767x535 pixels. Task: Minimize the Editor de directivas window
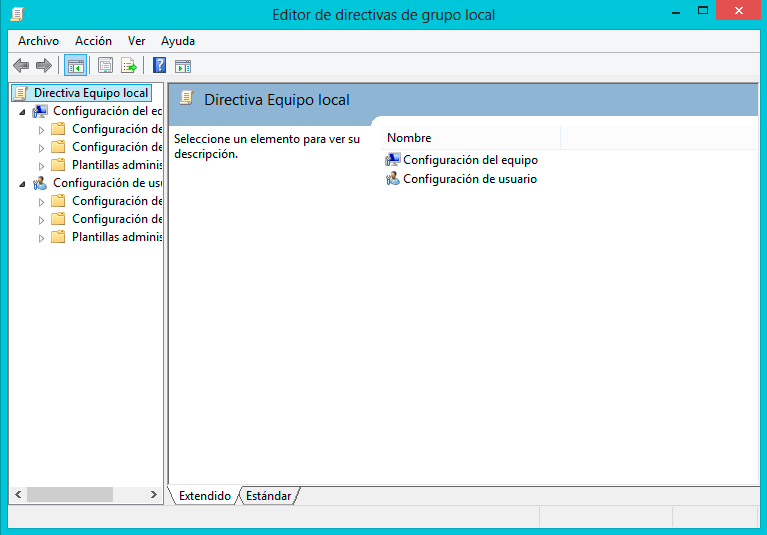pyautogui.click(x=677, y=11)
